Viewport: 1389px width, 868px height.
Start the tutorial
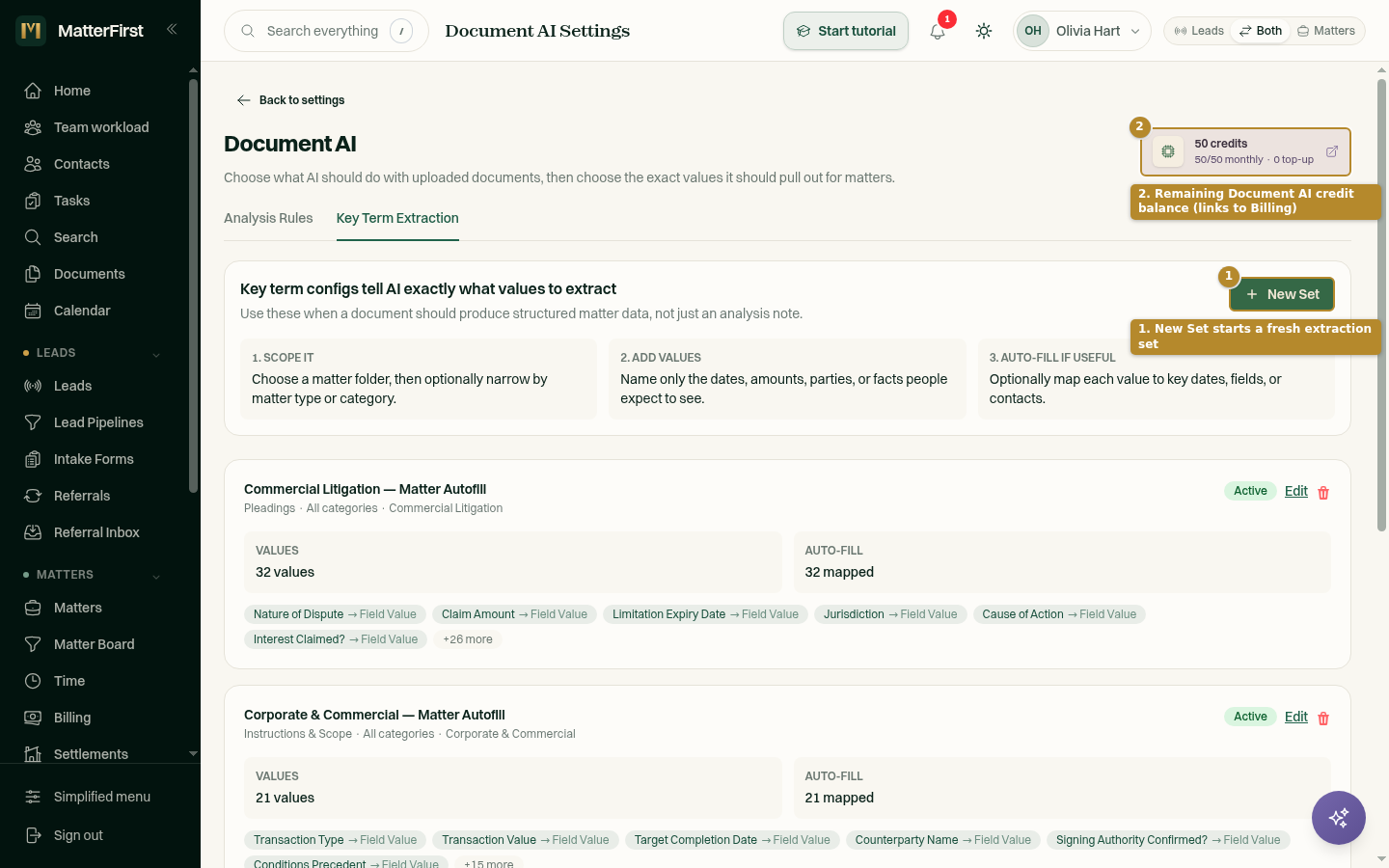pyautogui.click(x=846, y=31)
